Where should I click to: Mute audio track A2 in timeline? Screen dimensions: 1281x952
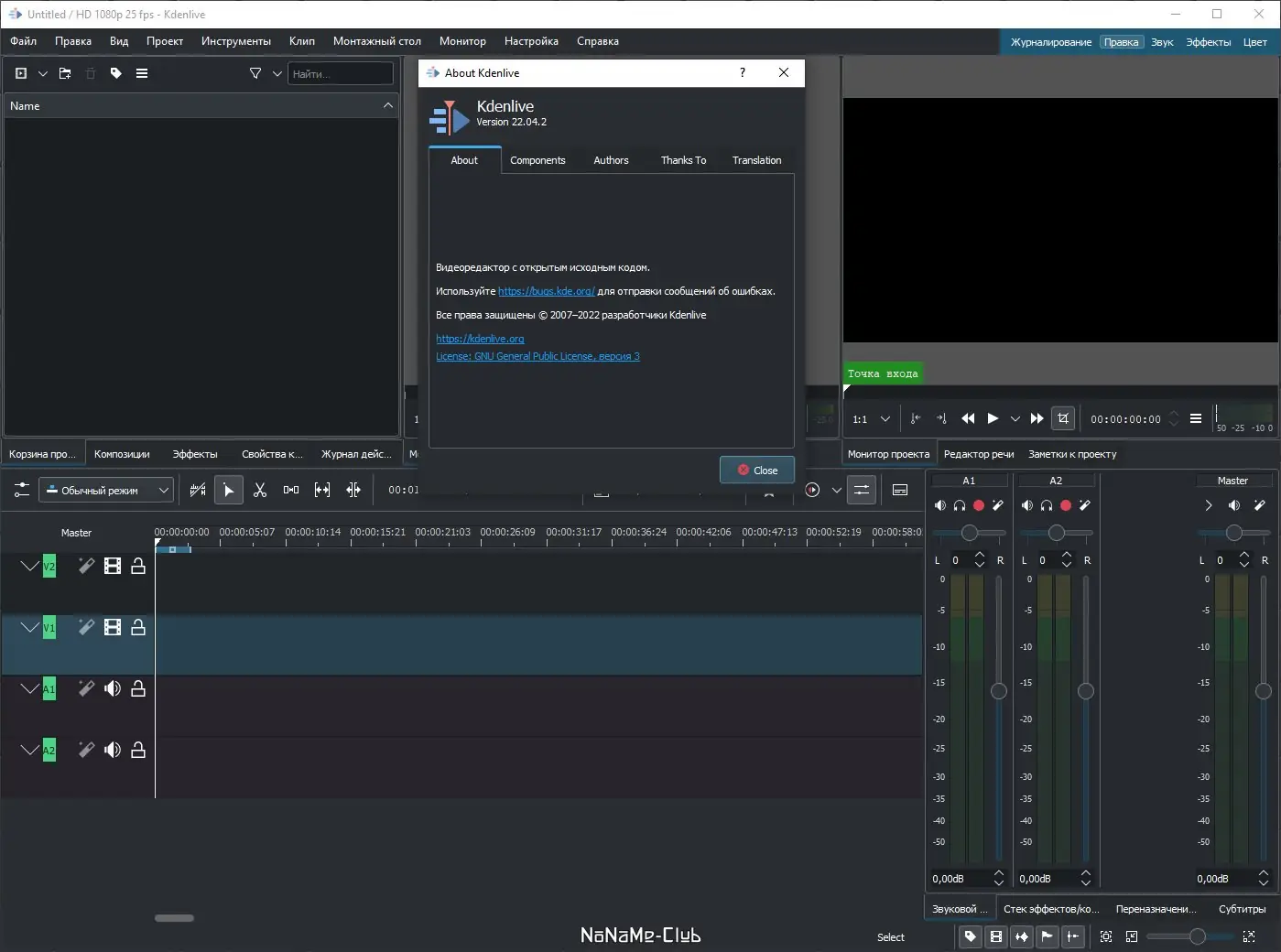pyautogui.click(x=113, y=750)
